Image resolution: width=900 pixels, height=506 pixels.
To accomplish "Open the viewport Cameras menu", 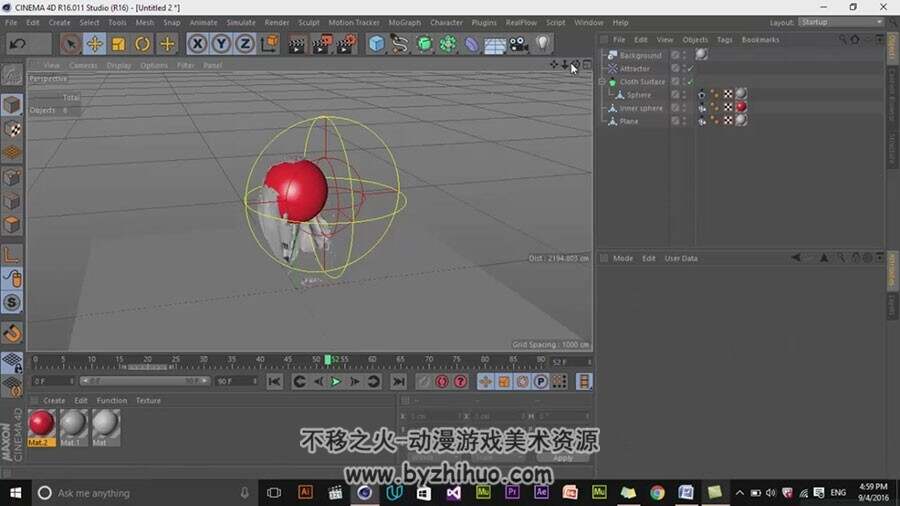I will [x=83, y=65].
